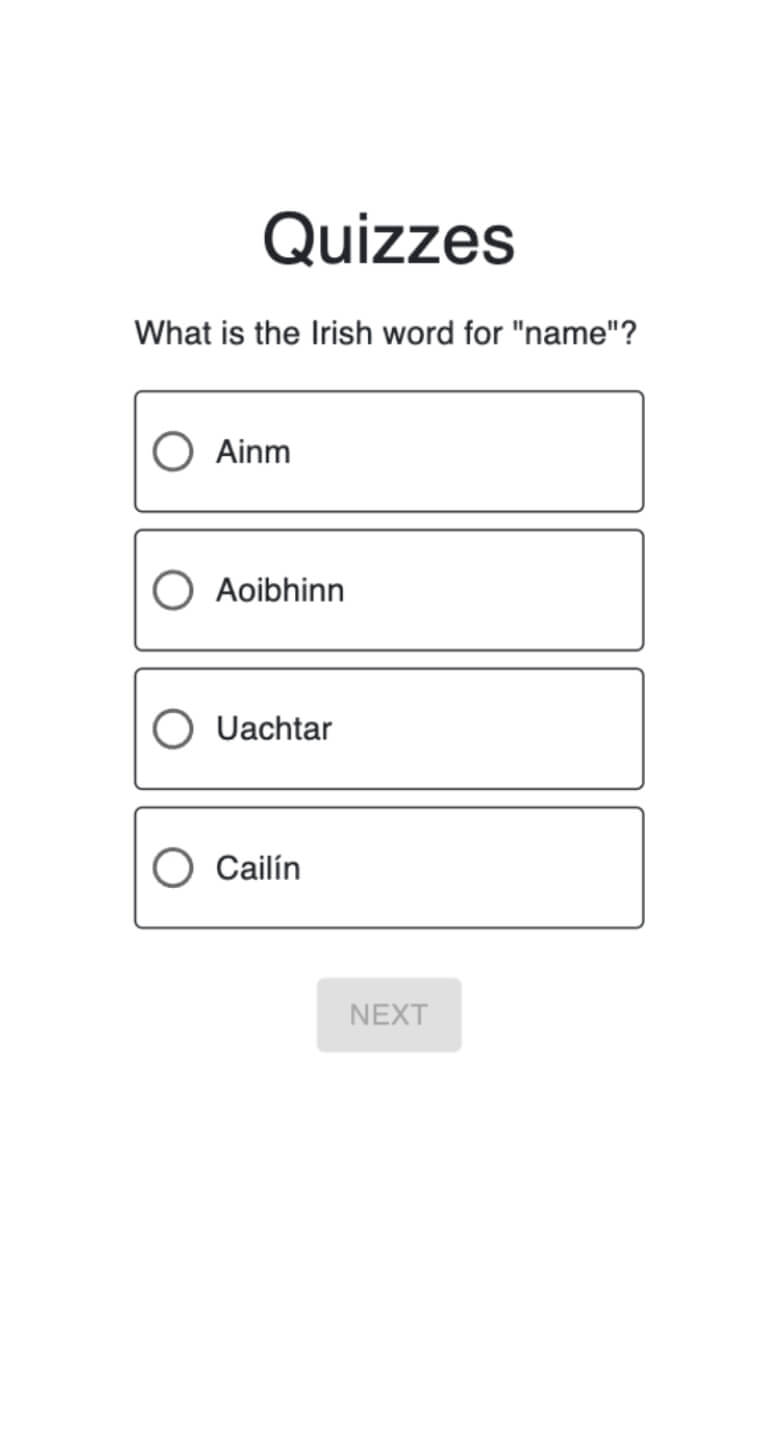Tap the Ainm option label text
The image size is (780, 1440).
pyautogui.click(x=252, y=451)
